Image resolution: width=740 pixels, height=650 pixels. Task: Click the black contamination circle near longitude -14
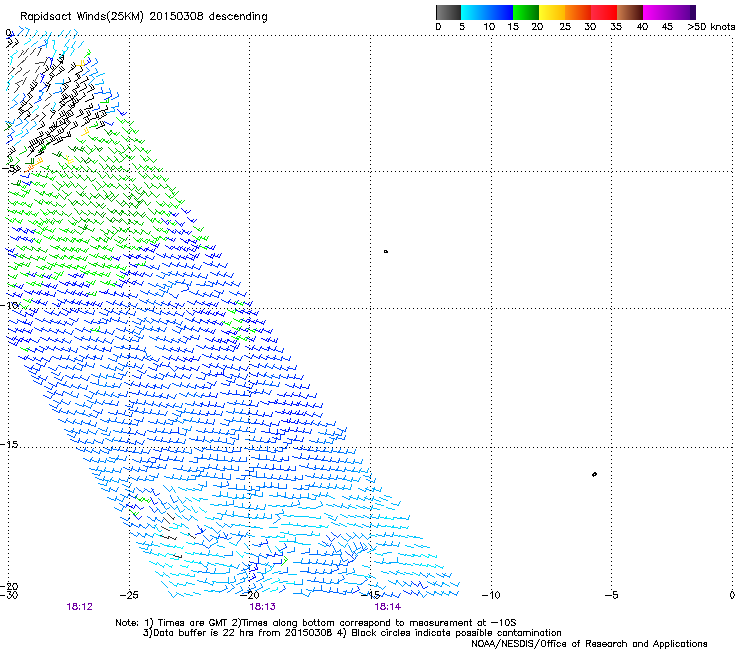point(386,252)
